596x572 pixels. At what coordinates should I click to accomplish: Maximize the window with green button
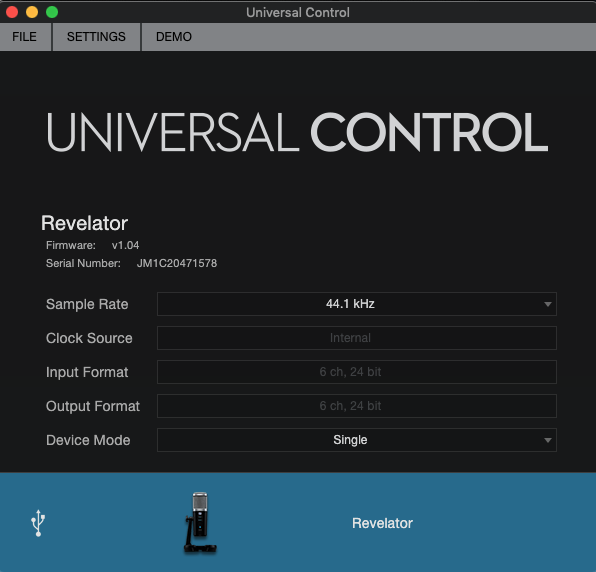52,12
